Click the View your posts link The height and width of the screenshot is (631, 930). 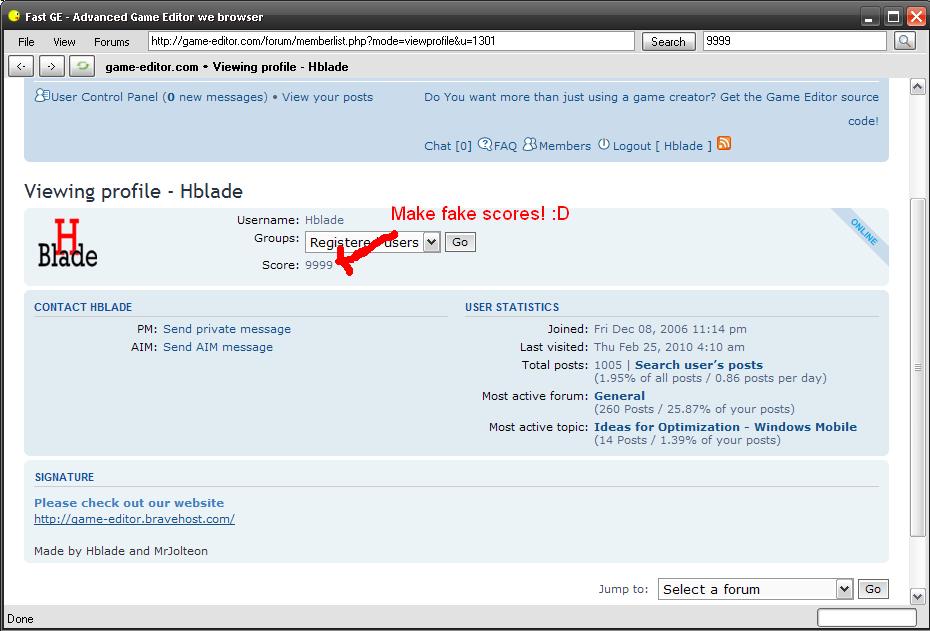tap(327, 97)
